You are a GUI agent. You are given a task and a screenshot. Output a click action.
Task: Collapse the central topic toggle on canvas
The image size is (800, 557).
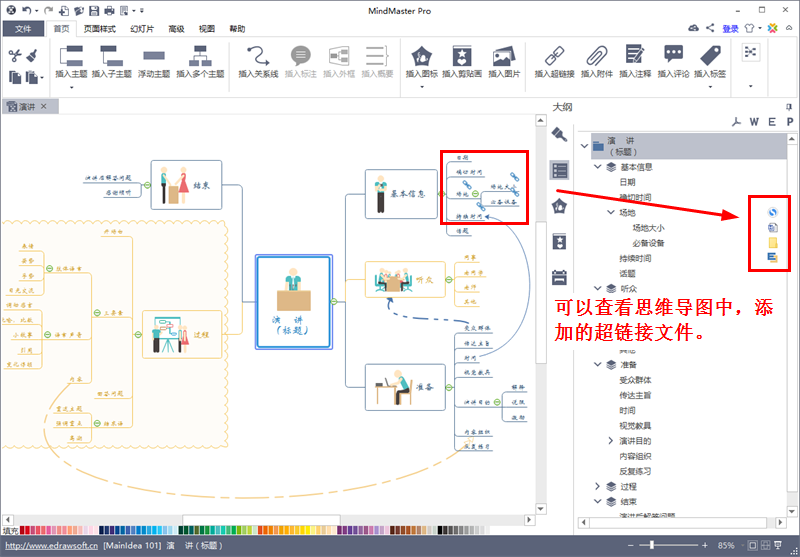click(x=334, y=301)
